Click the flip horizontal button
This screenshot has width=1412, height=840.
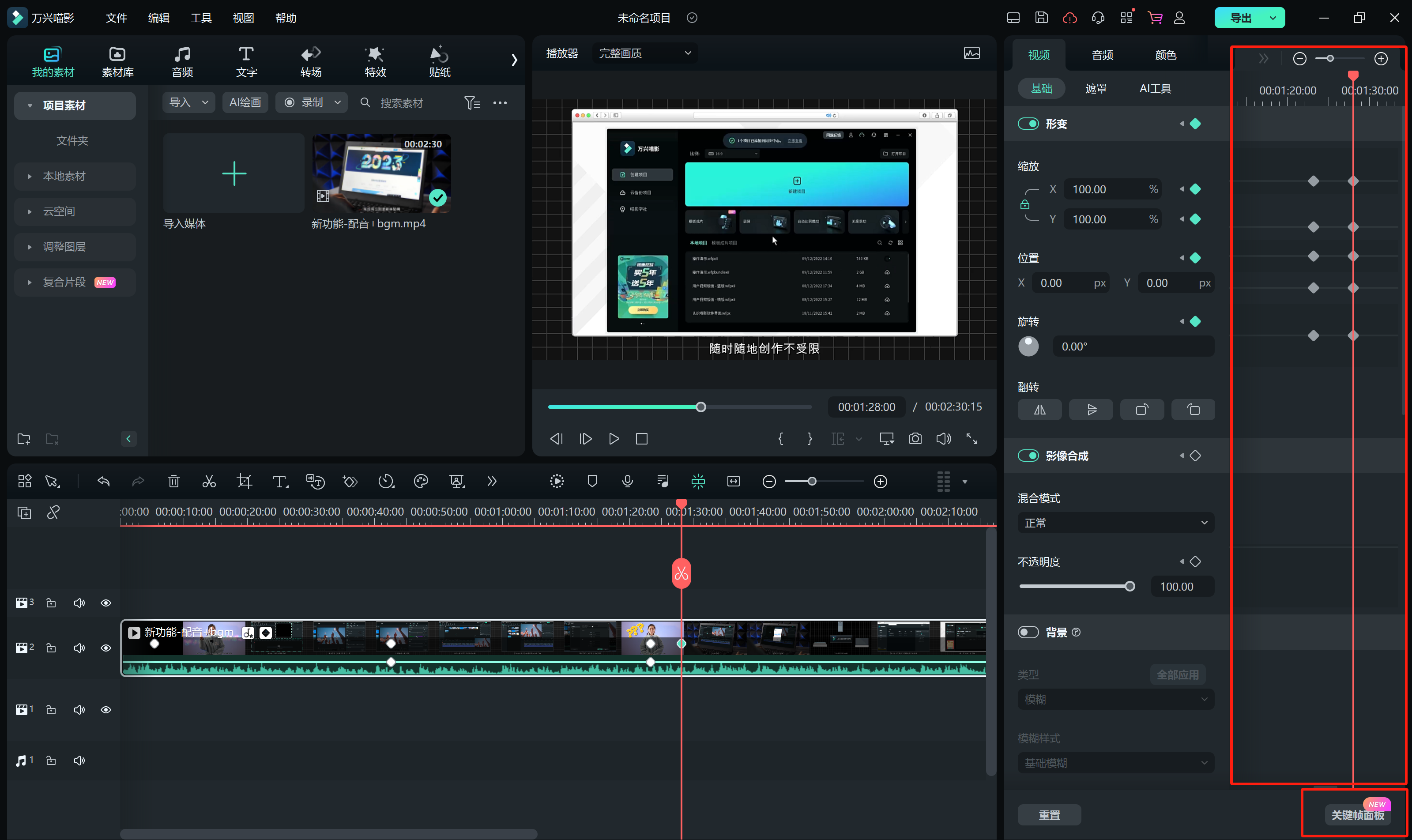click(x=1039, y=410)
